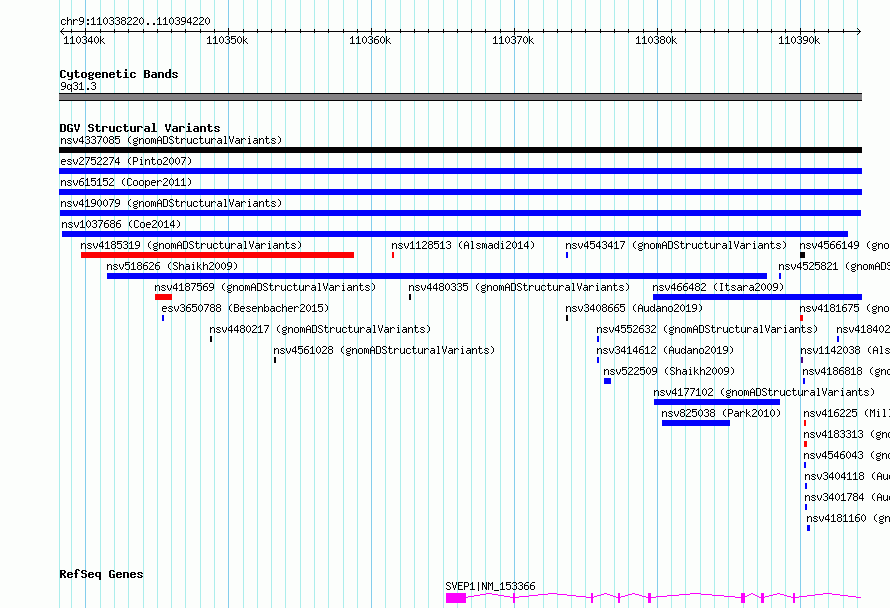Select the nsv4480217 variant label
Image resolution: width=890 pixels, height=608 pixels.
(320, 329)
